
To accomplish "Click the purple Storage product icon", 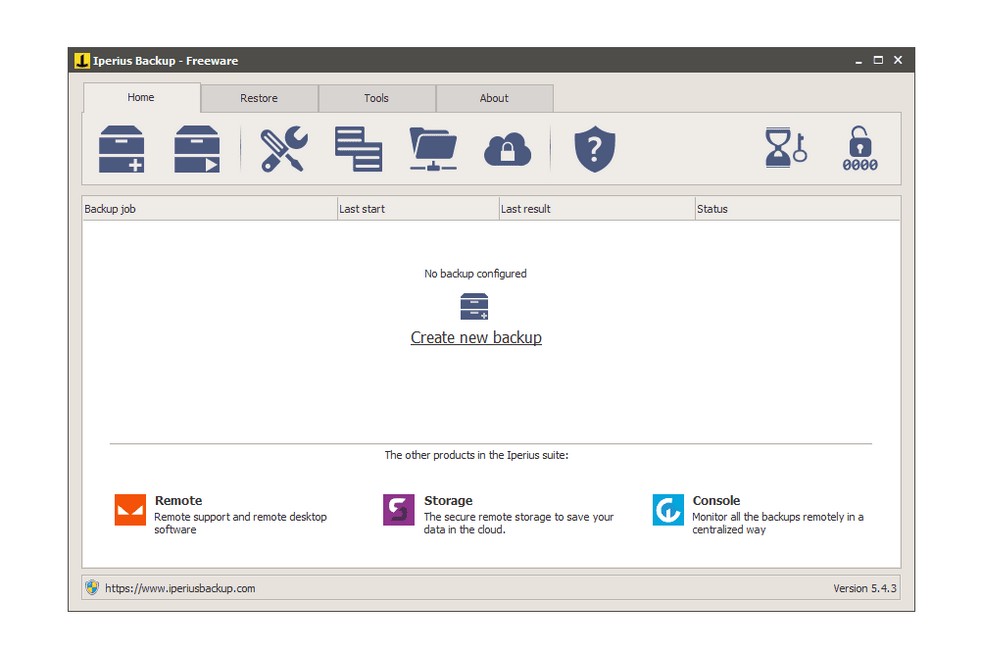I will (x=399, y=510).
